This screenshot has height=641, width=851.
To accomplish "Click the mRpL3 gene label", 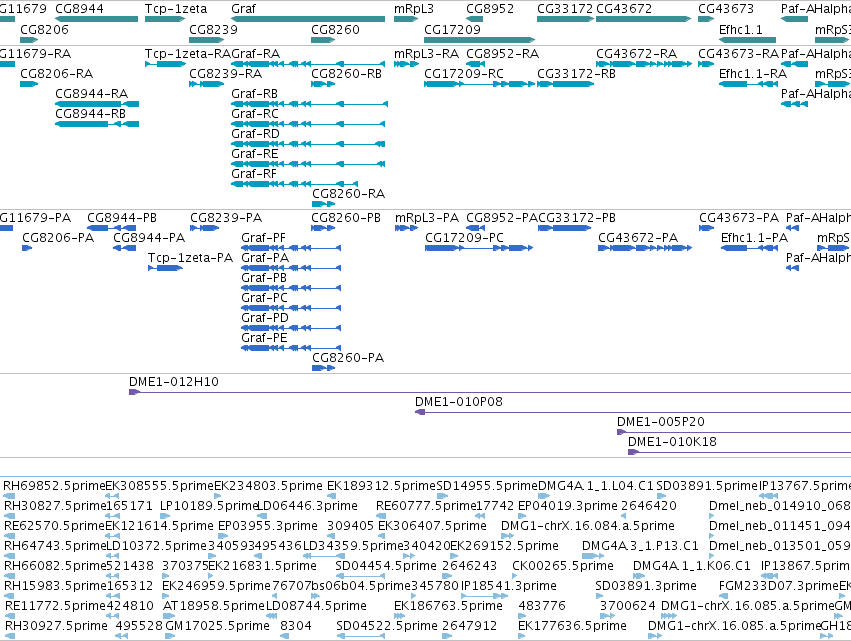I will point(414,9).
